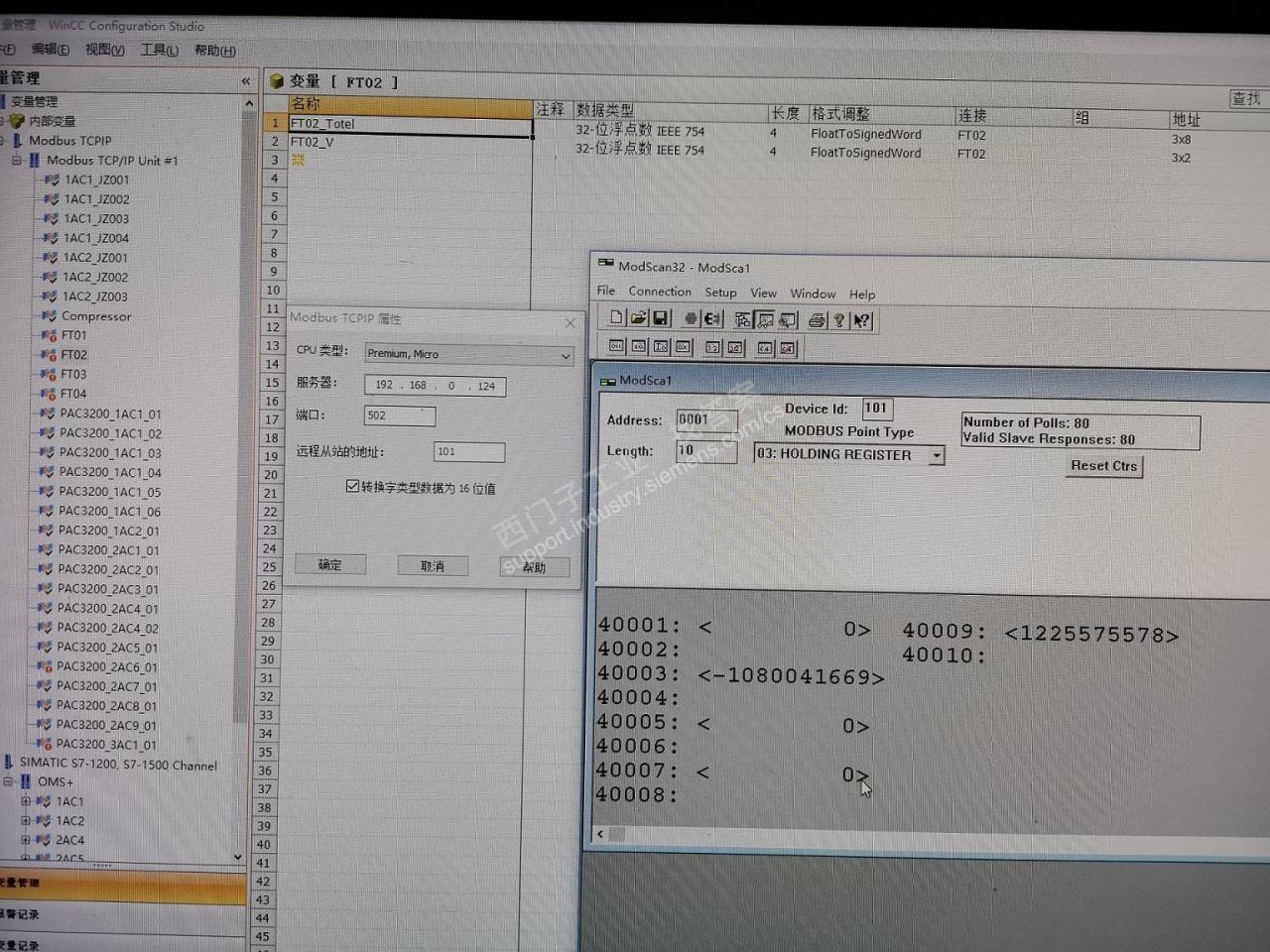
Task: Click the Open file icon in ModScan32 toolbar
Action: [x=639, y=318]
